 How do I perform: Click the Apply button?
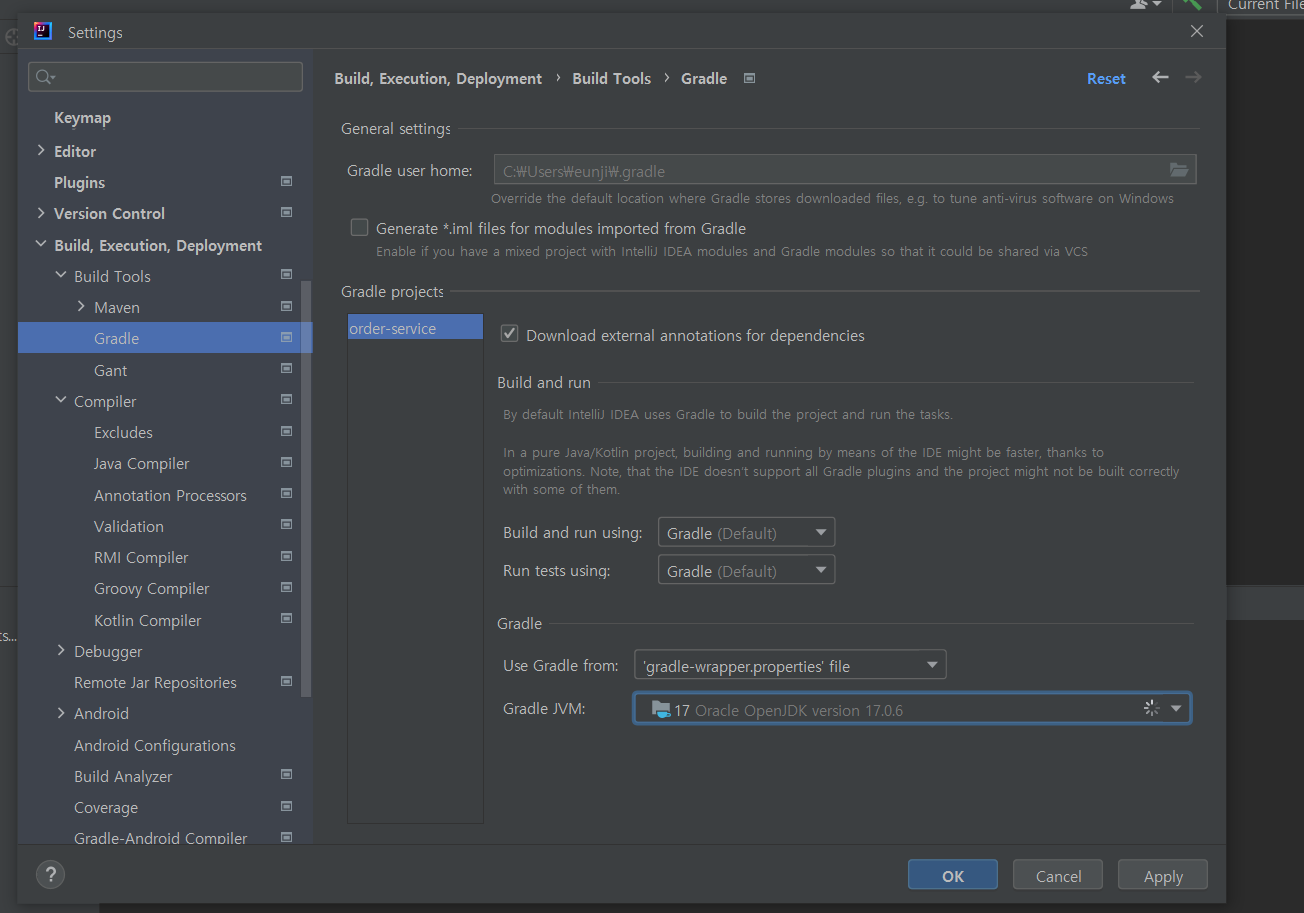(x=1163, y=875)
